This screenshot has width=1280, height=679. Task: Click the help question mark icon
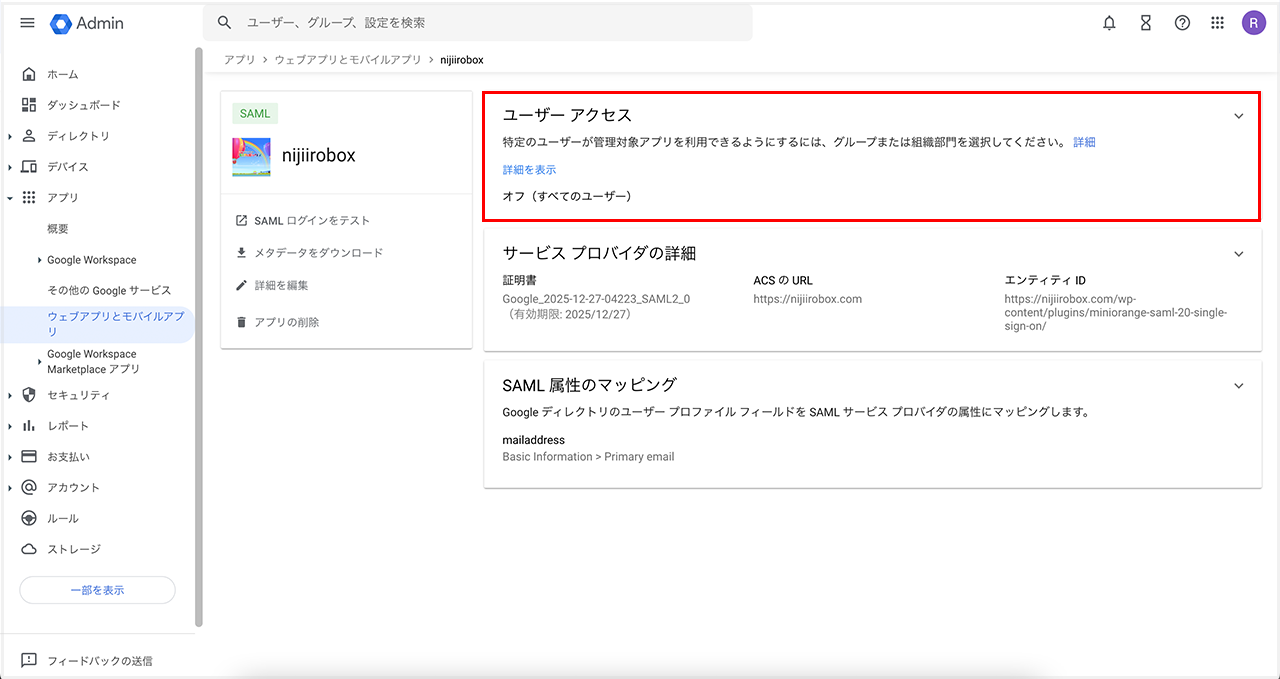tap(1182, 23)
